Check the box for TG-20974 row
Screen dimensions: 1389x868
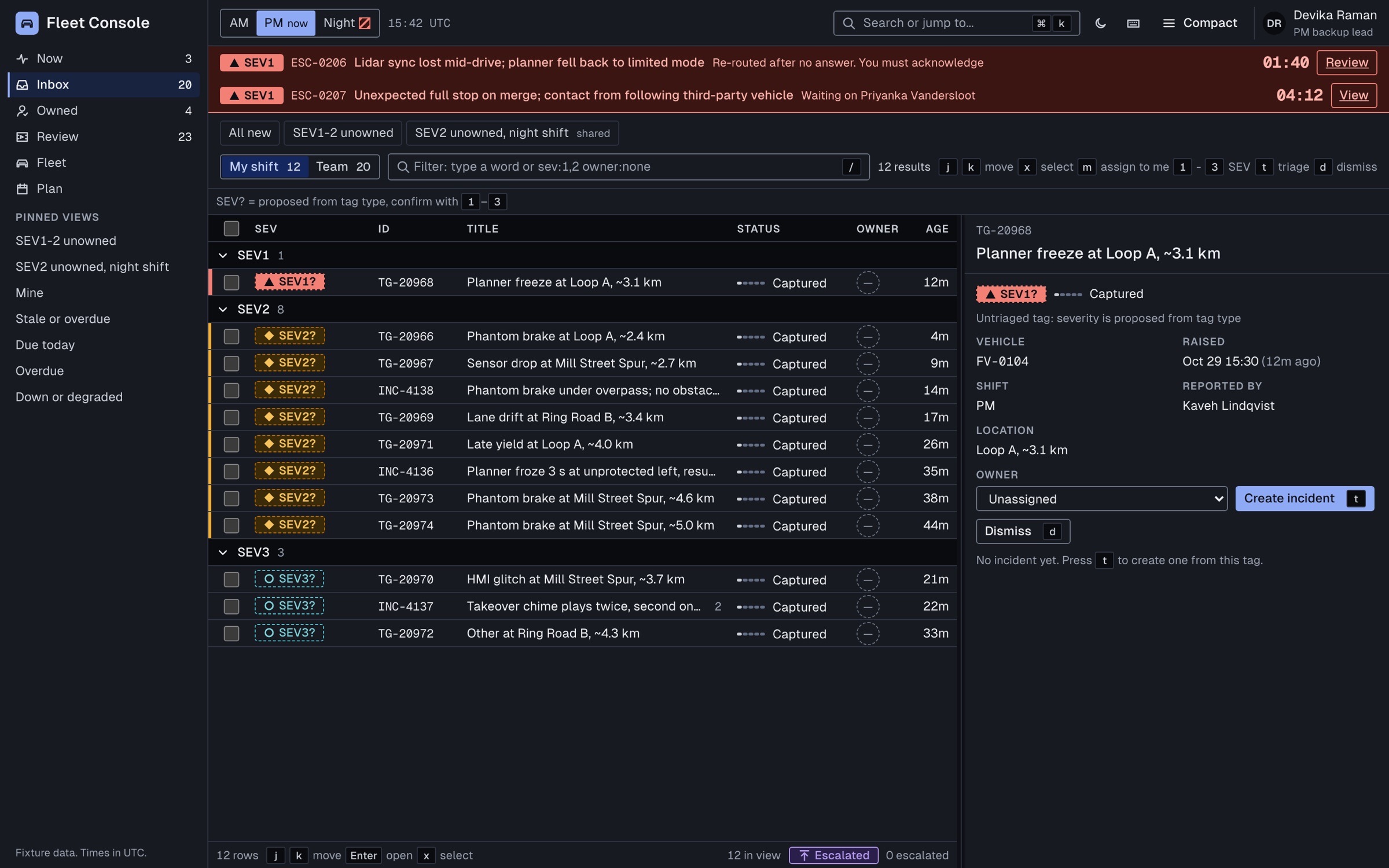pos(231,525)
